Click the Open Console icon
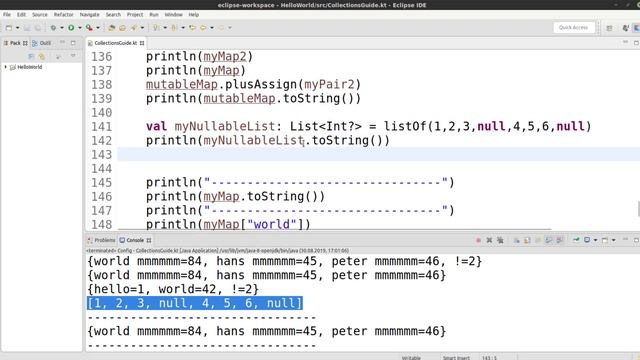640x360 pixels. [605, 240]
